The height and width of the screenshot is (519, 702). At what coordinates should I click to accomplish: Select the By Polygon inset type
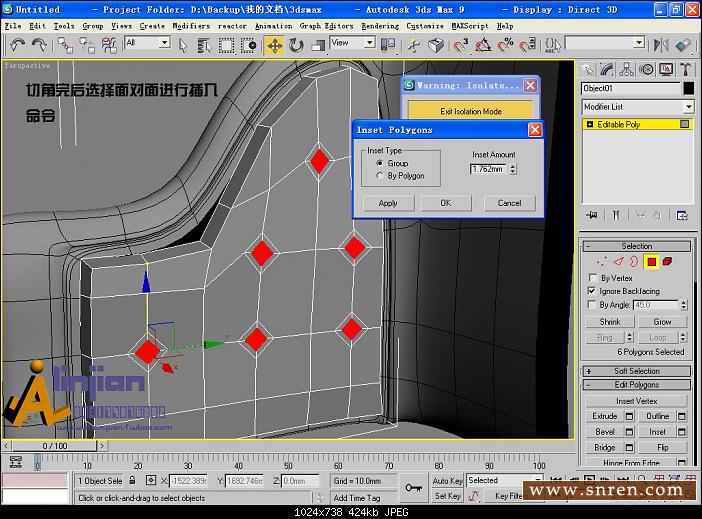379,176
